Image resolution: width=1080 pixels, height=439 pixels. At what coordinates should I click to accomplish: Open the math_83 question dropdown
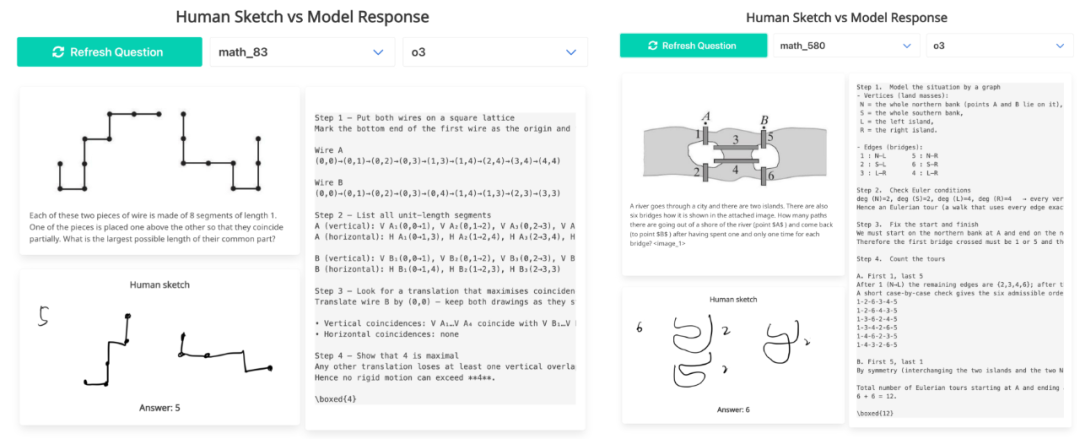[x=301, y=52]
